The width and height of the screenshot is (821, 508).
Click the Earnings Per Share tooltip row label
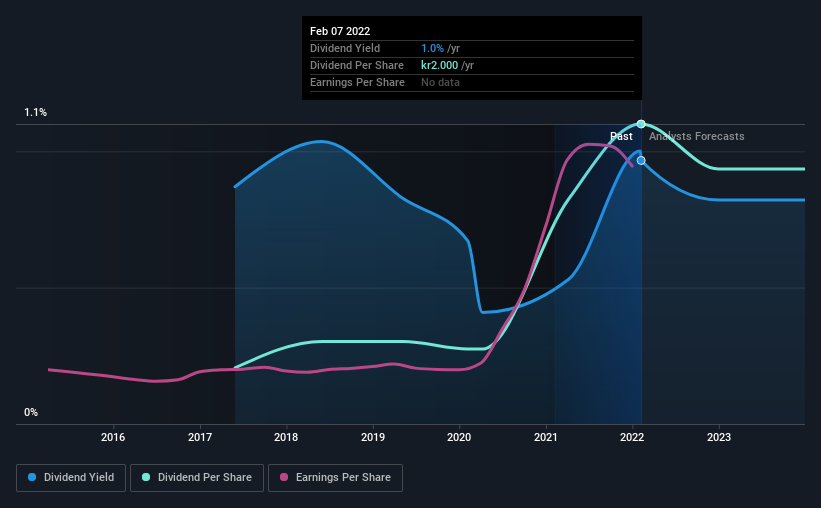click(357, 82)
